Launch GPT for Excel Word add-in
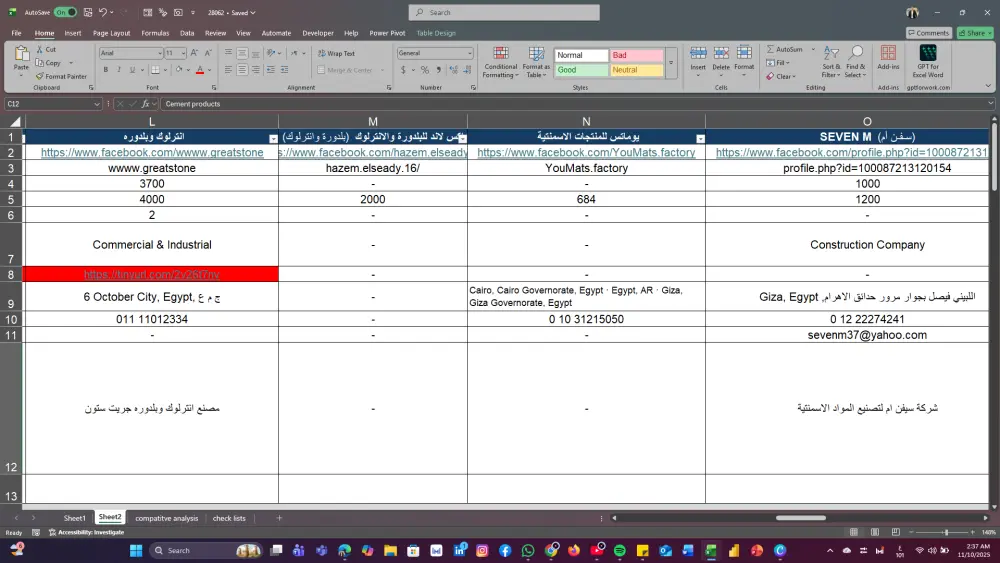Image resolution: width=1000 pixels, height=563 pixels. (928, 61)
